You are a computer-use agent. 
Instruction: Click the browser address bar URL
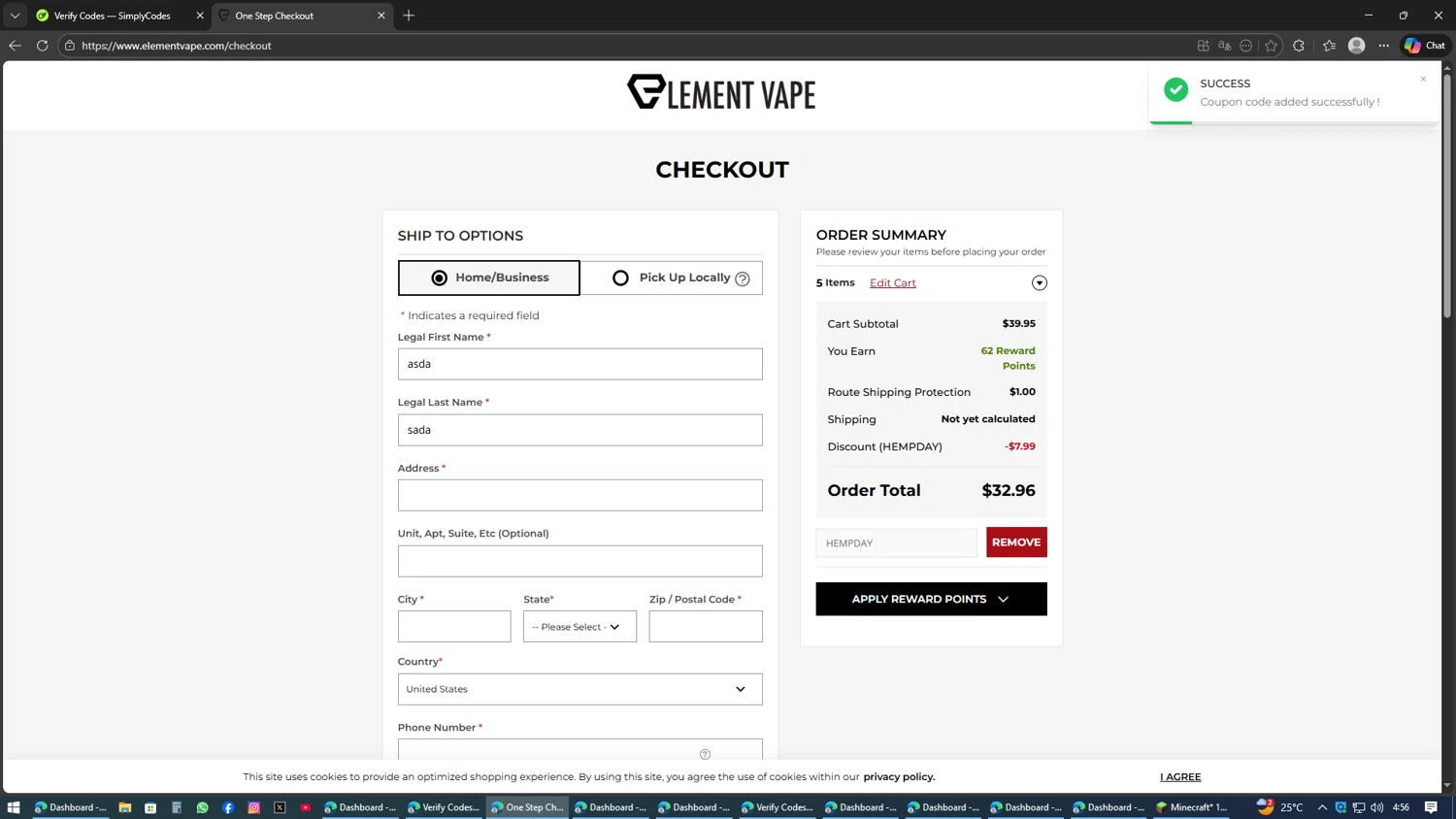(177, 46)
